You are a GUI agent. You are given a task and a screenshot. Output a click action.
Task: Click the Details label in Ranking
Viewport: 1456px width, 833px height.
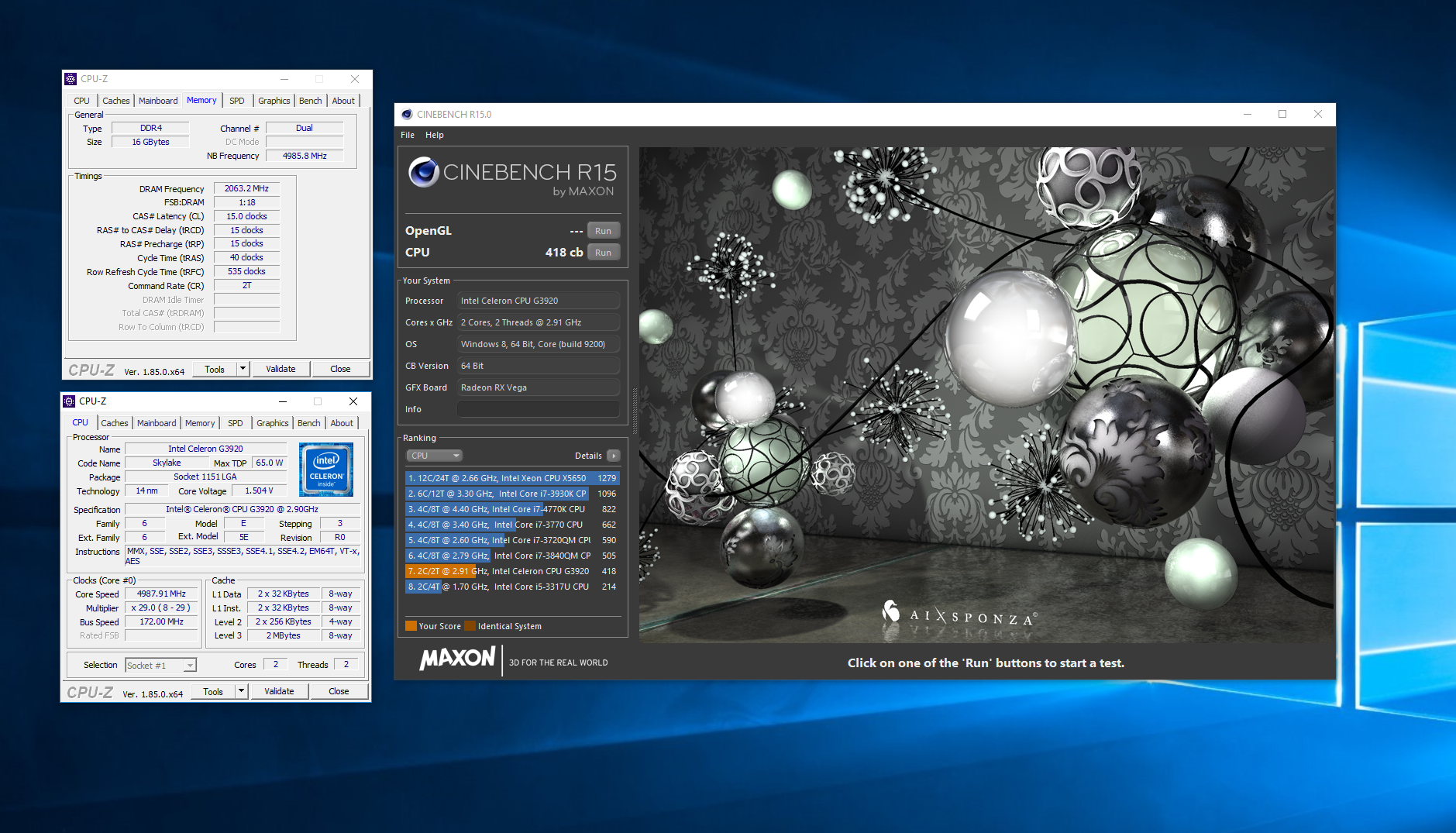(x=588, y=456)
